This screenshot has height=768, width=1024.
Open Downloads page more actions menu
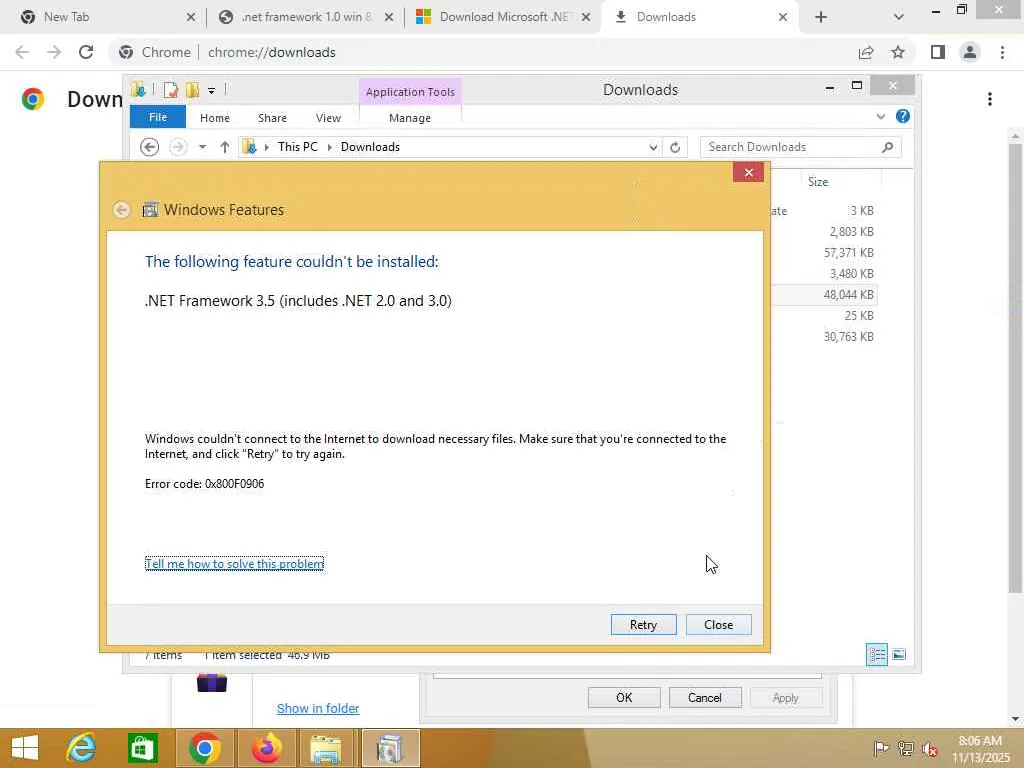point(990,99)
